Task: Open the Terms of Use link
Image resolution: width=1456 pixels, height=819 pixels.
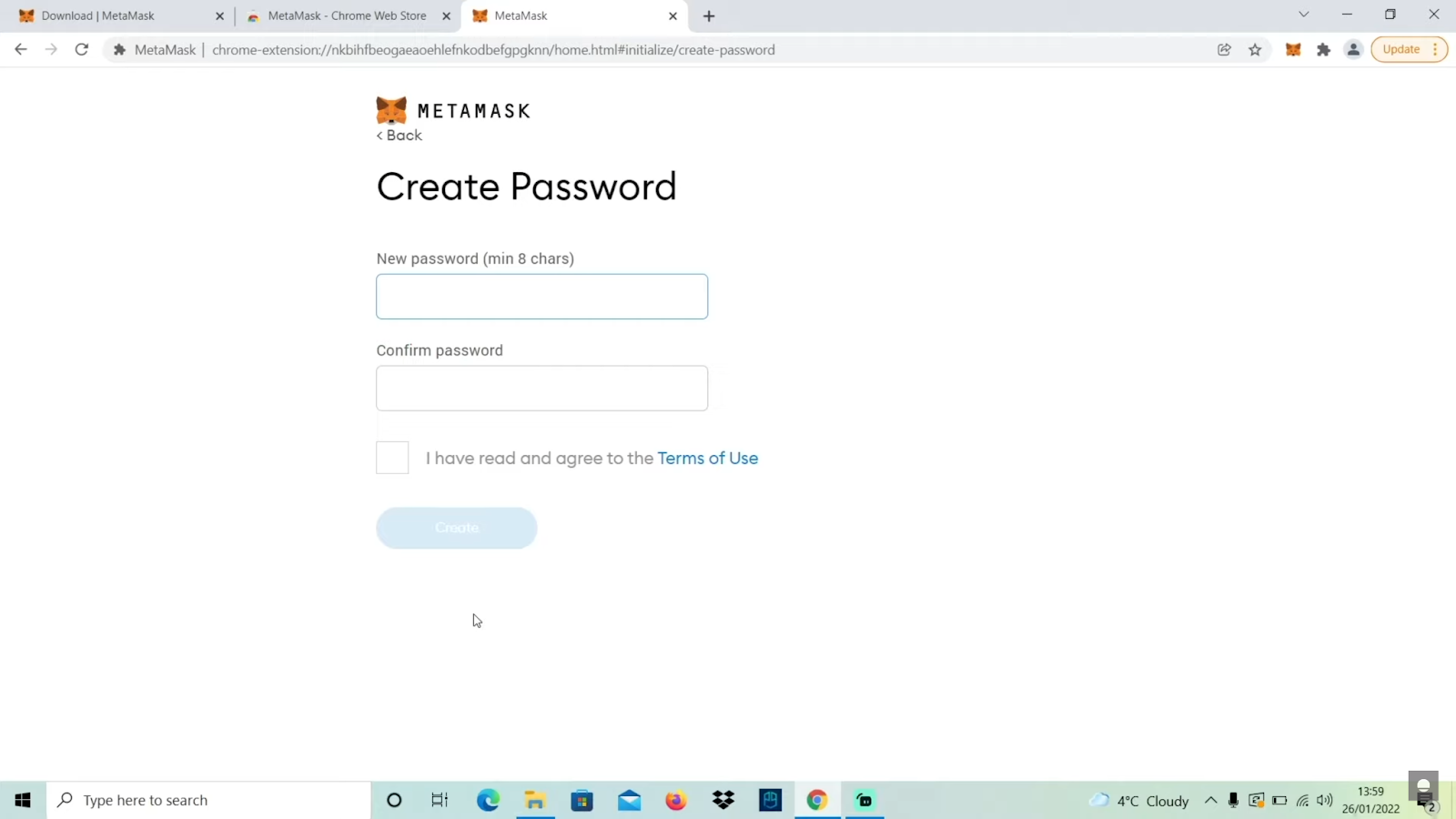Action: pos(708,459)
